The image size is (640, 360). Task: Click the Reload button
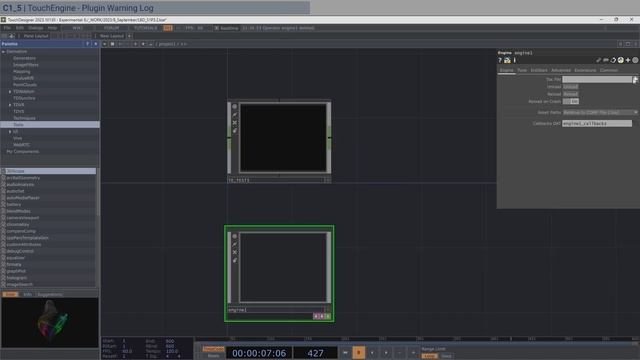(x=570, y=94)
